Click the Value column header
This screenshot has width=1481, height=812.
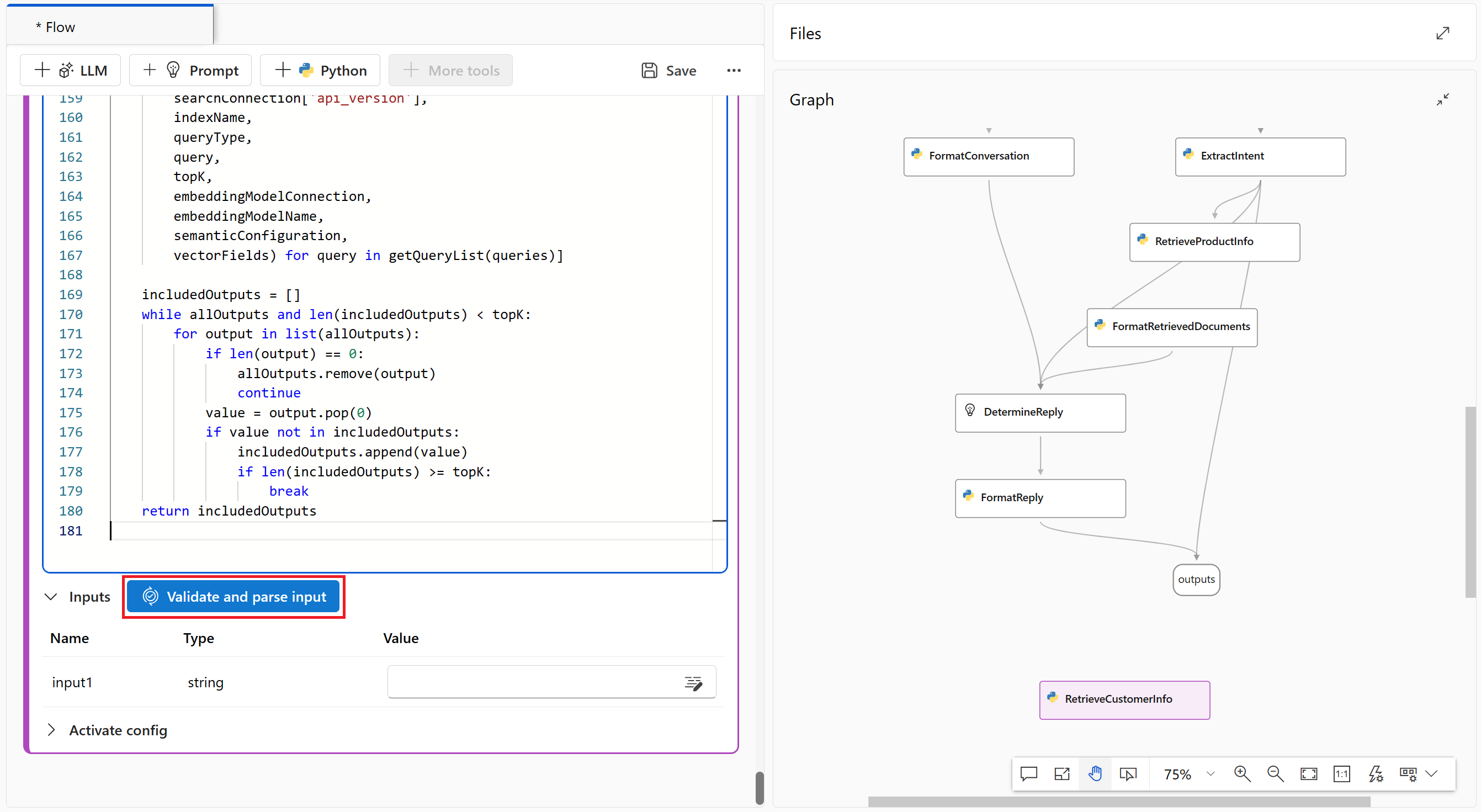[x=401, y=638]
